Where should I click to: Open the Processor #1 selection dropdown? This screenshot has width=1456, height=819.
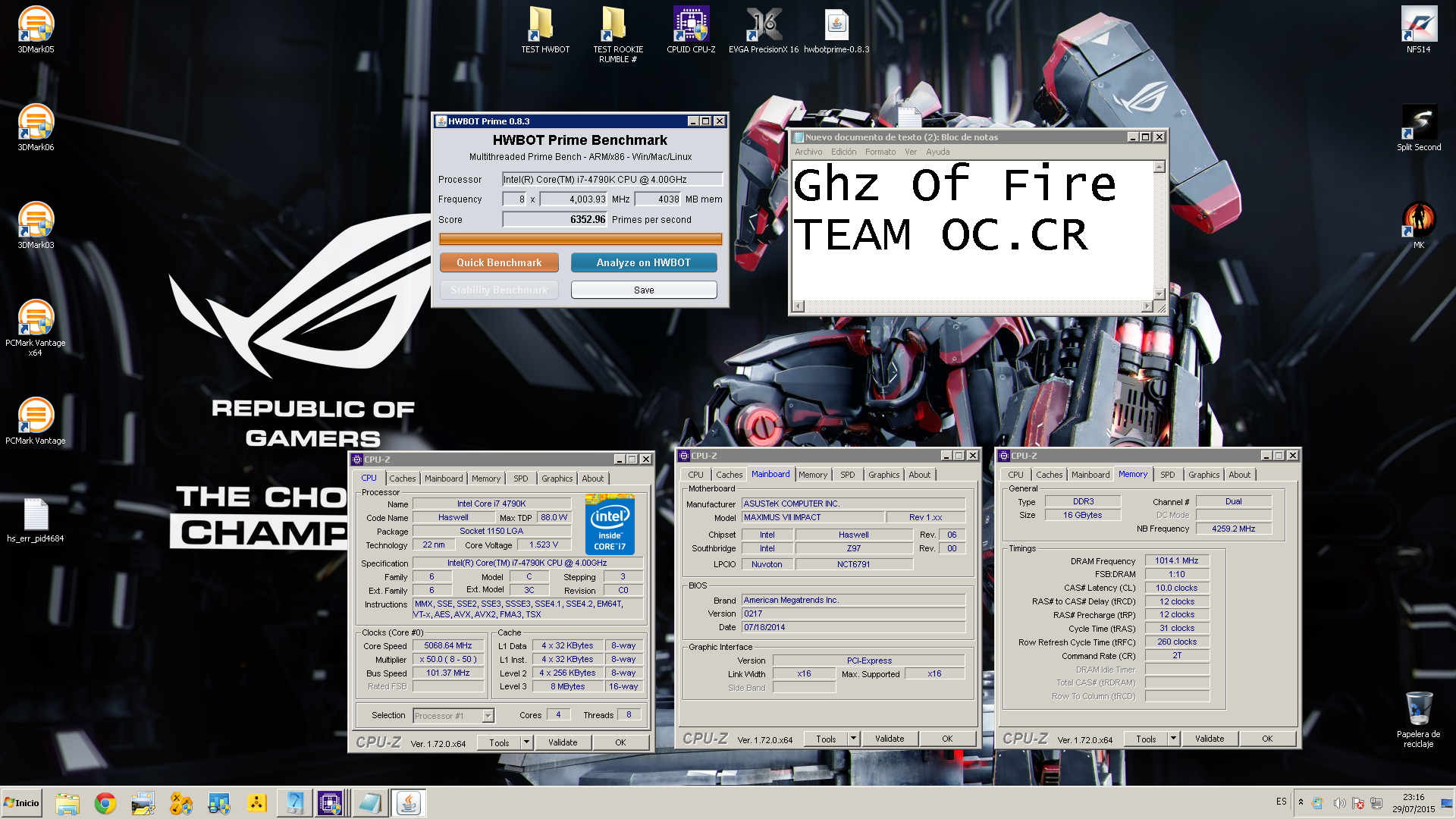tap(453, 715)
